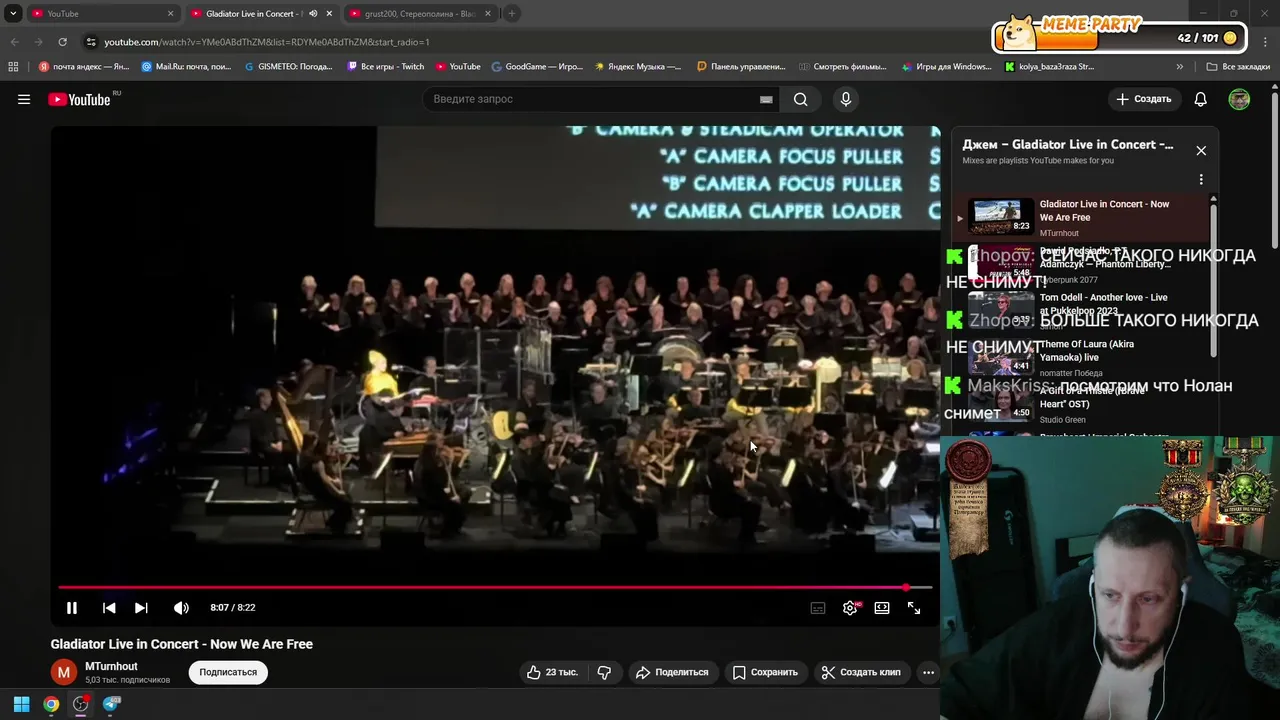Screen dimensions: 1280x720
Task: Like the video with 23 тыс. likes
Action: coord(552,672)
